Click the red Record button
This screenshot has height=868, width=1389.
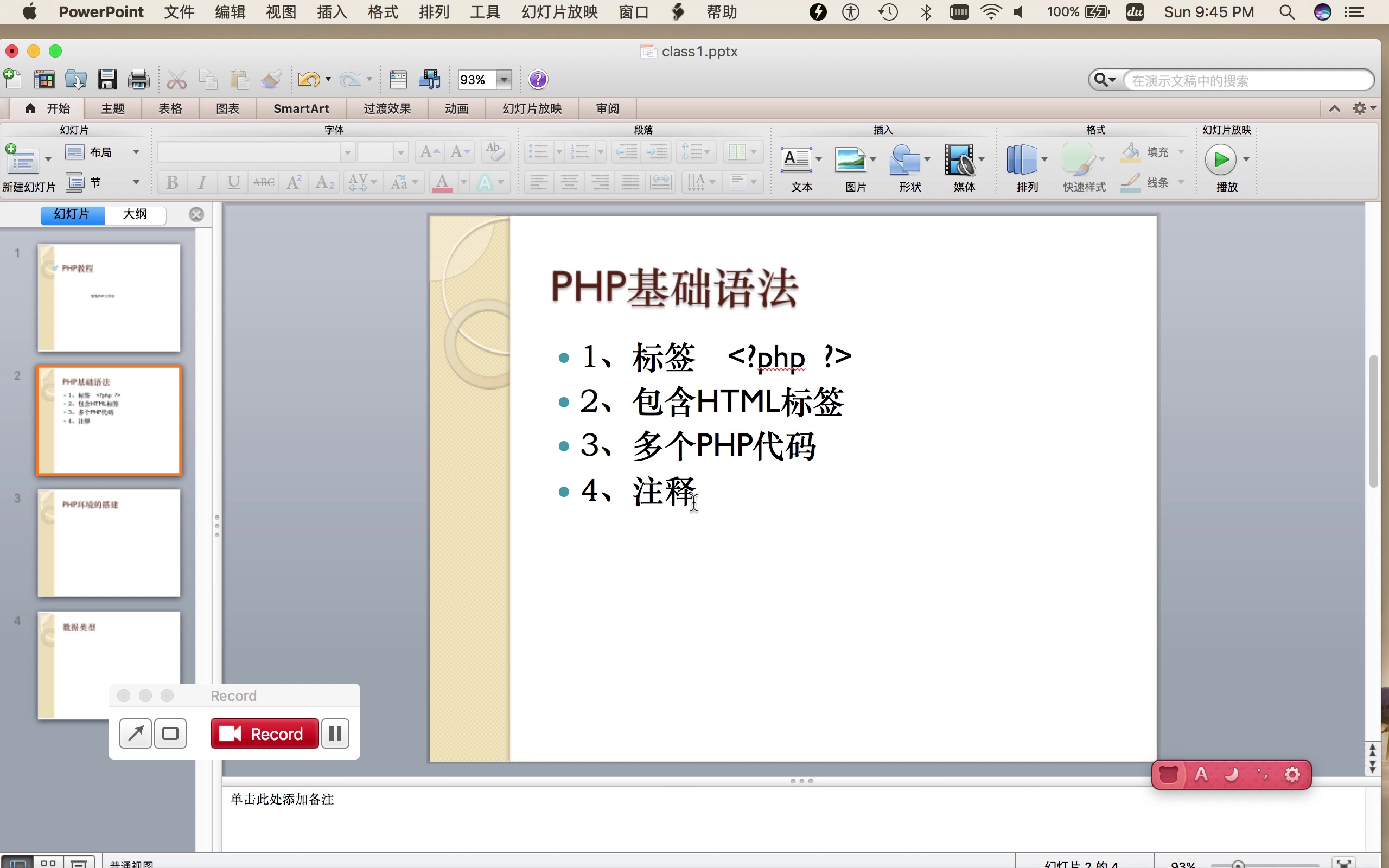point(264,733)
